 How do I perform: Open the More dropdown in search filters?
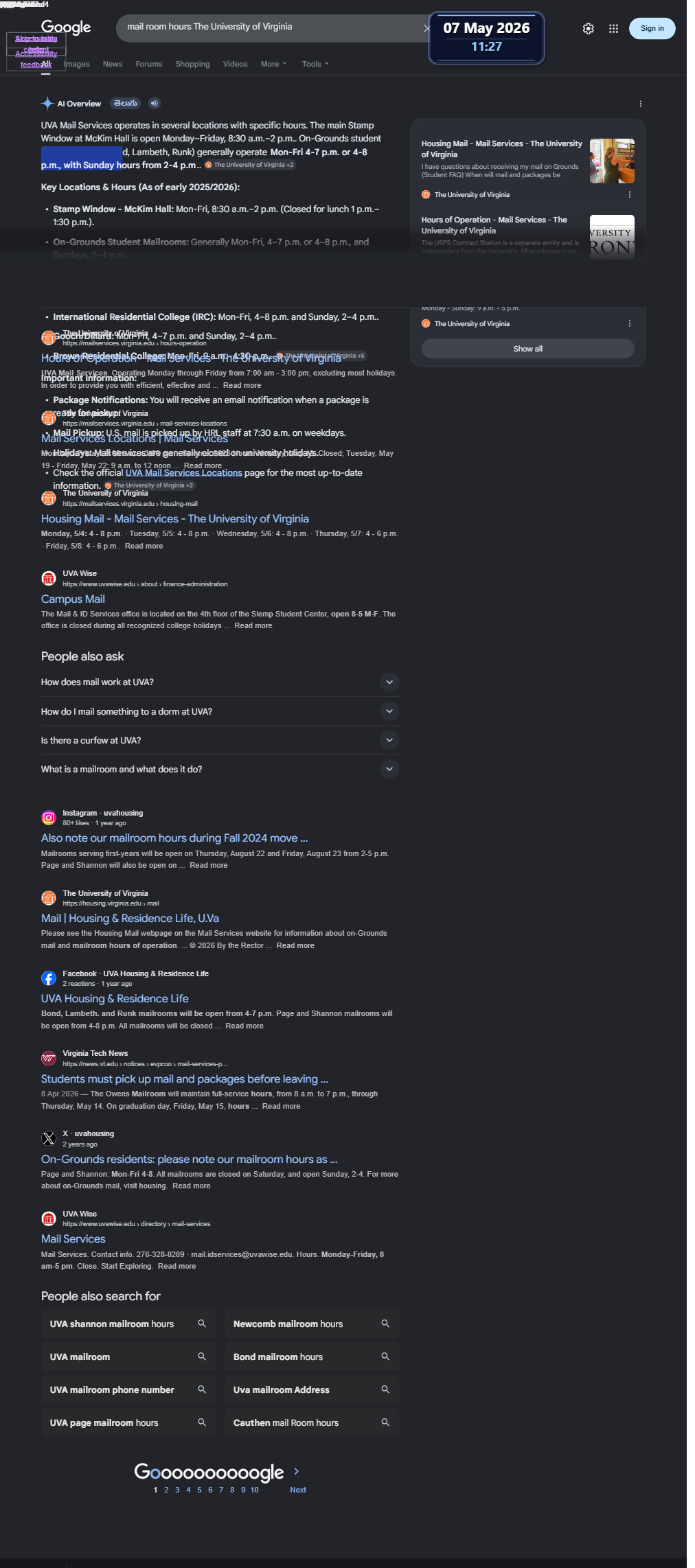pyautogui.click(x=273, y=64)
